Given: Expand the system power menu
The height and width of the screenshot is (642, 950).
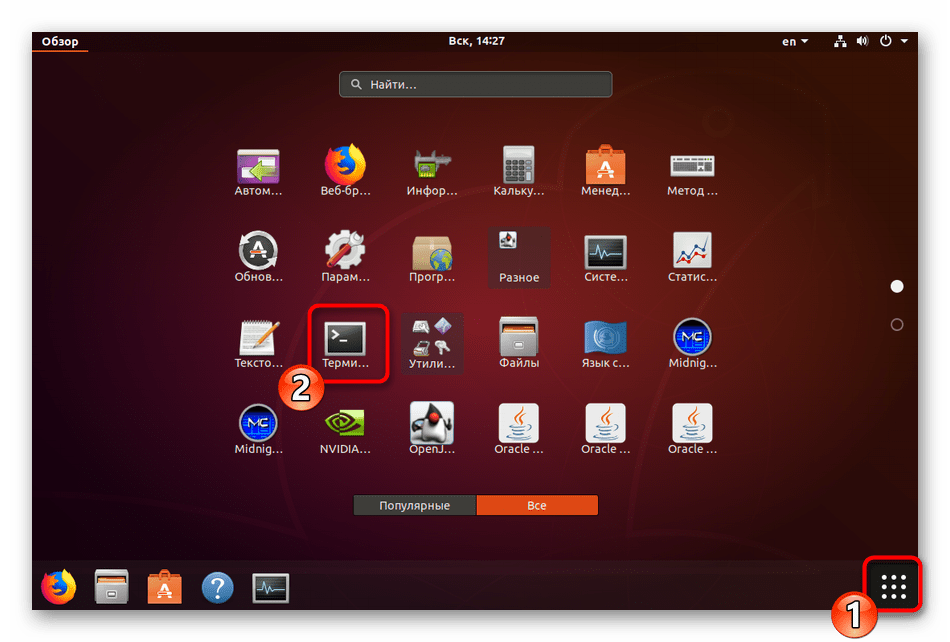Looking at the screenshot, I should pyautogui.click(x=893, y=42).
